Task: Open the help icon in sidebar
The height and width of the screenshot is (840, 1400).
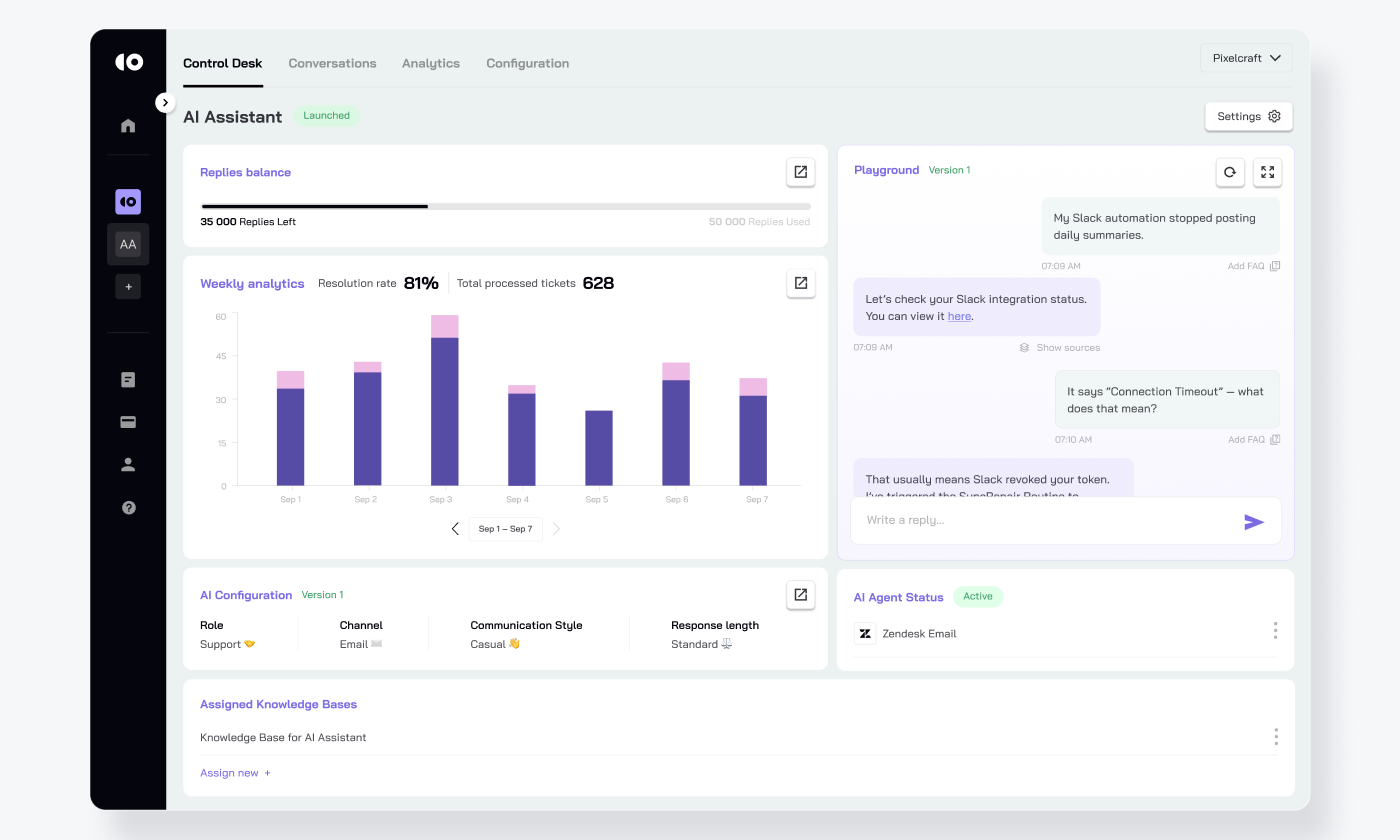Action: pyautogui.click(x=128, y=508)
